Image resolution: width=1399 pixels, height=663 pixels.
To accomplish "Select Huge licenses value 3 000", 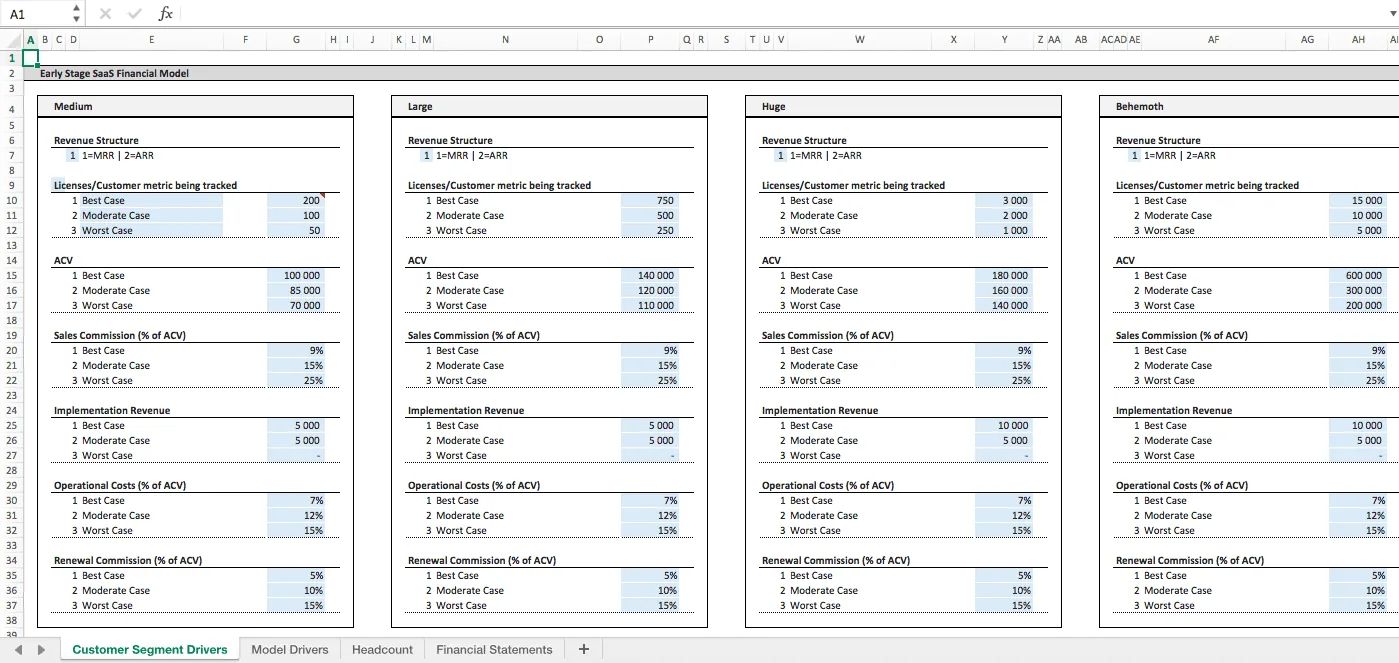I will click(x=1004, y=200).
